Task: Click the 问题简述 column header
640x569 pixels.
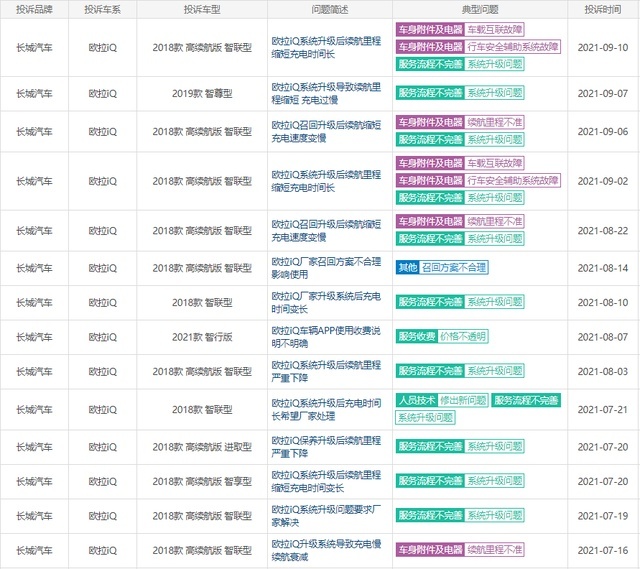Action: point(330,9)
